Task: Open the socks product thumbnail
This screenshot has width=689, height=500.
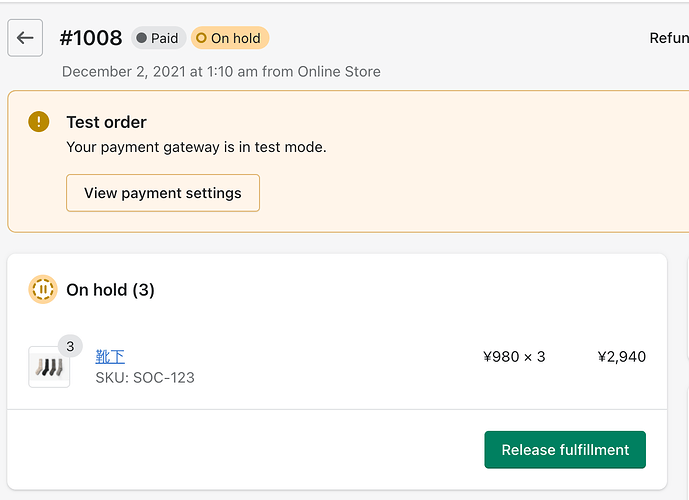Action: point(48,367)
